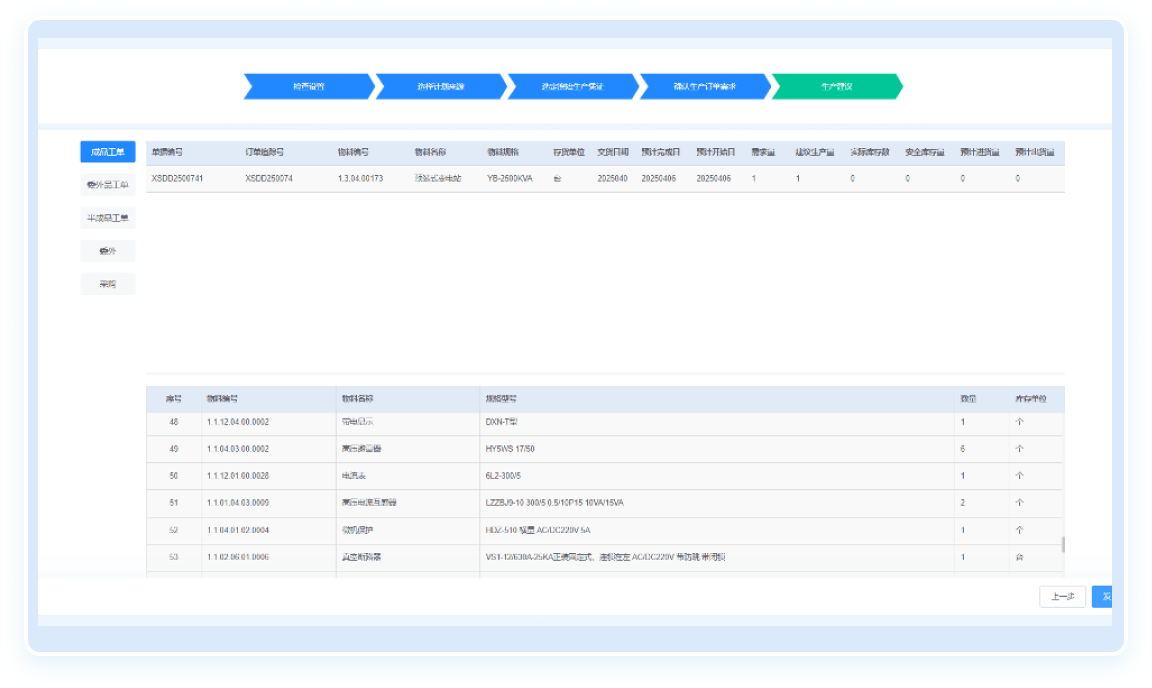This screenshot has height=688, width=1152.
Task: Select the third blue step arrow
Action: [572, 87]
